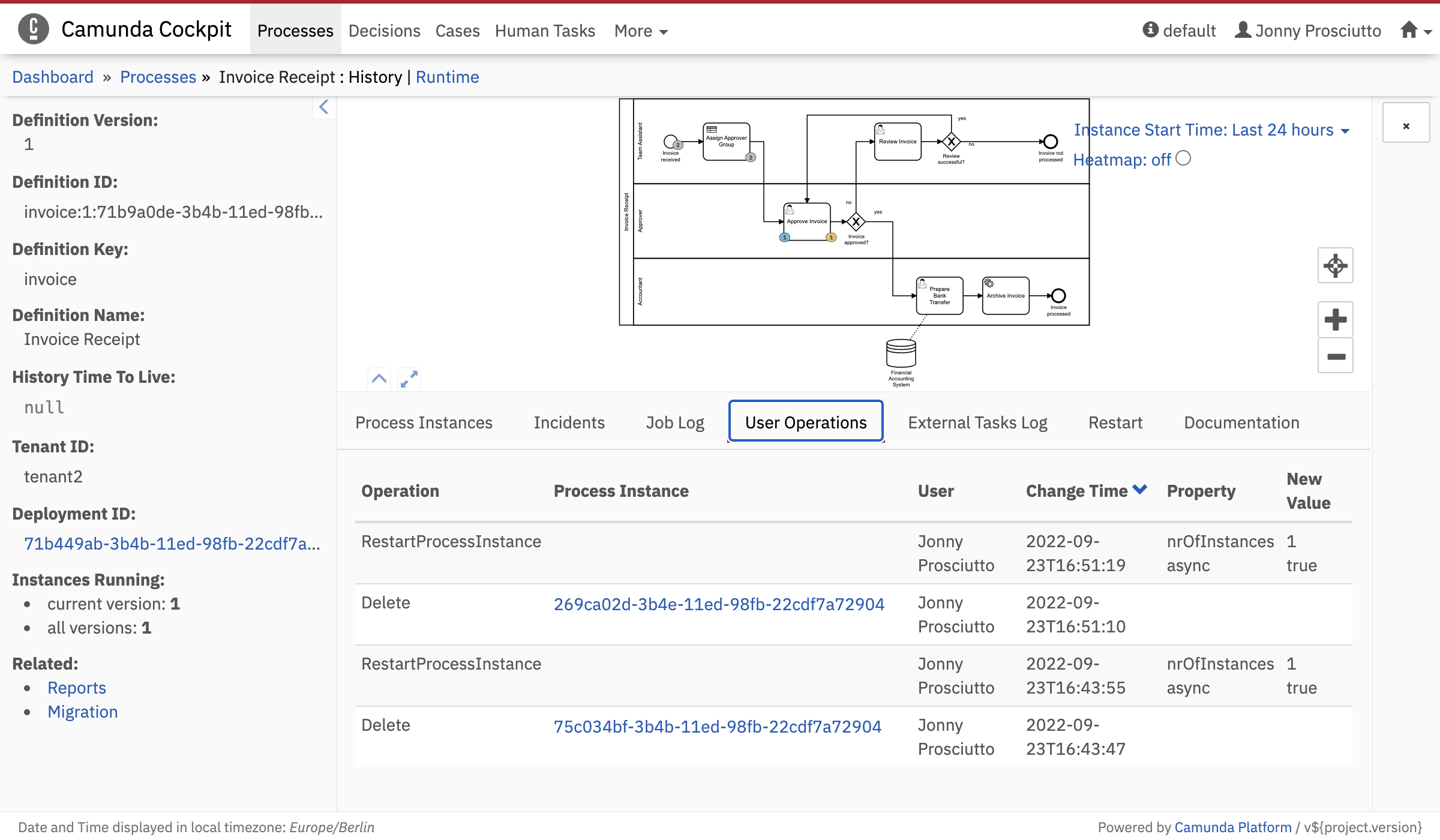Open the Decisions navigation tab
This screenshot has width=1440, height=840.
(385, 31)
